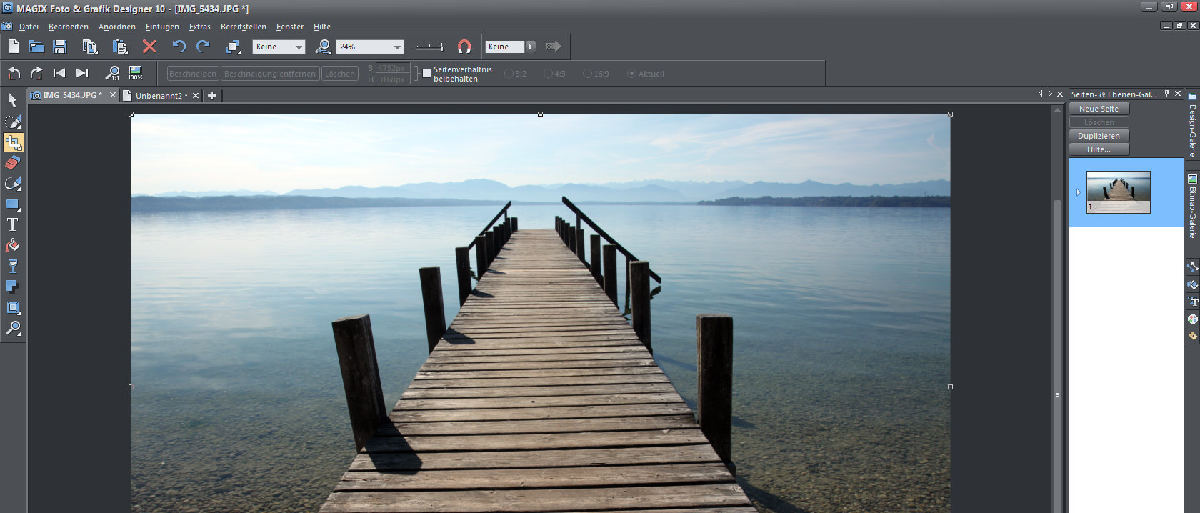Open the Bearbeiten menu

coord(69,26)
